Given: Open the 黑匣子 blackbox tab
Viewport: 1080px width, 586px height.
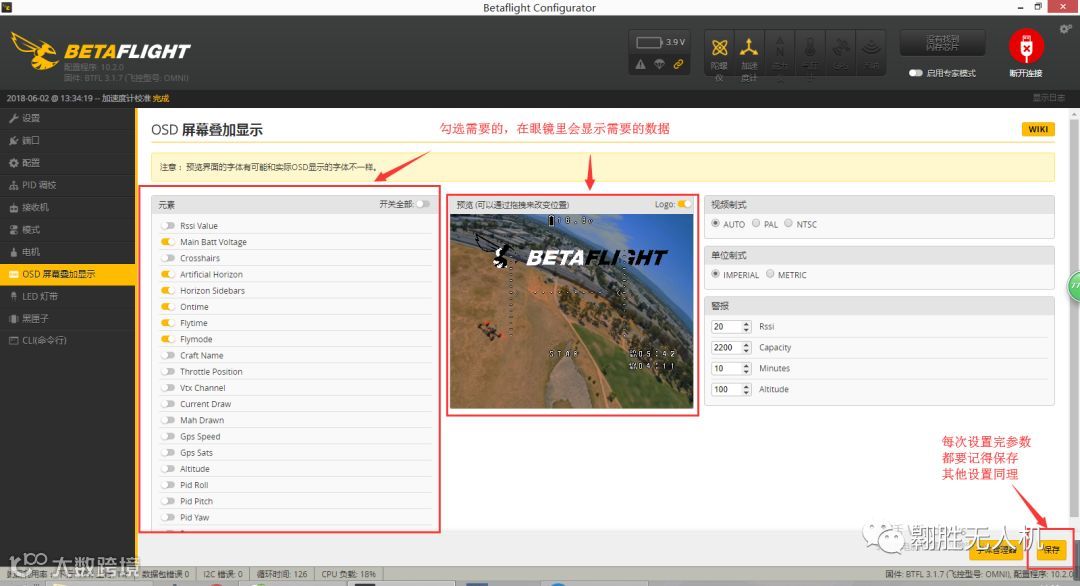Looking at the screenshot, I should click(68, 318).
